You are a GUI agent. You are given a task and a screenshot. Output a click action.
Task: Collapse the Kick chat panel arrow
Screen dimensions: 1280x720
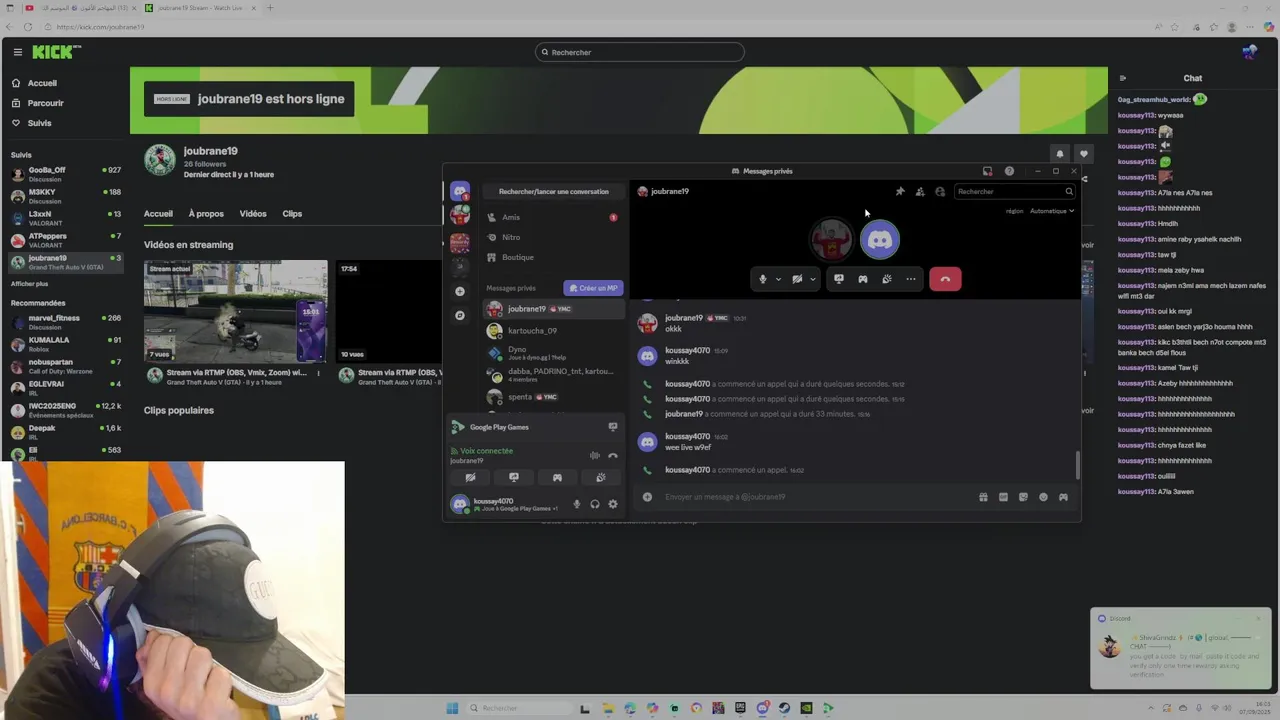(x=1122, y=78)
